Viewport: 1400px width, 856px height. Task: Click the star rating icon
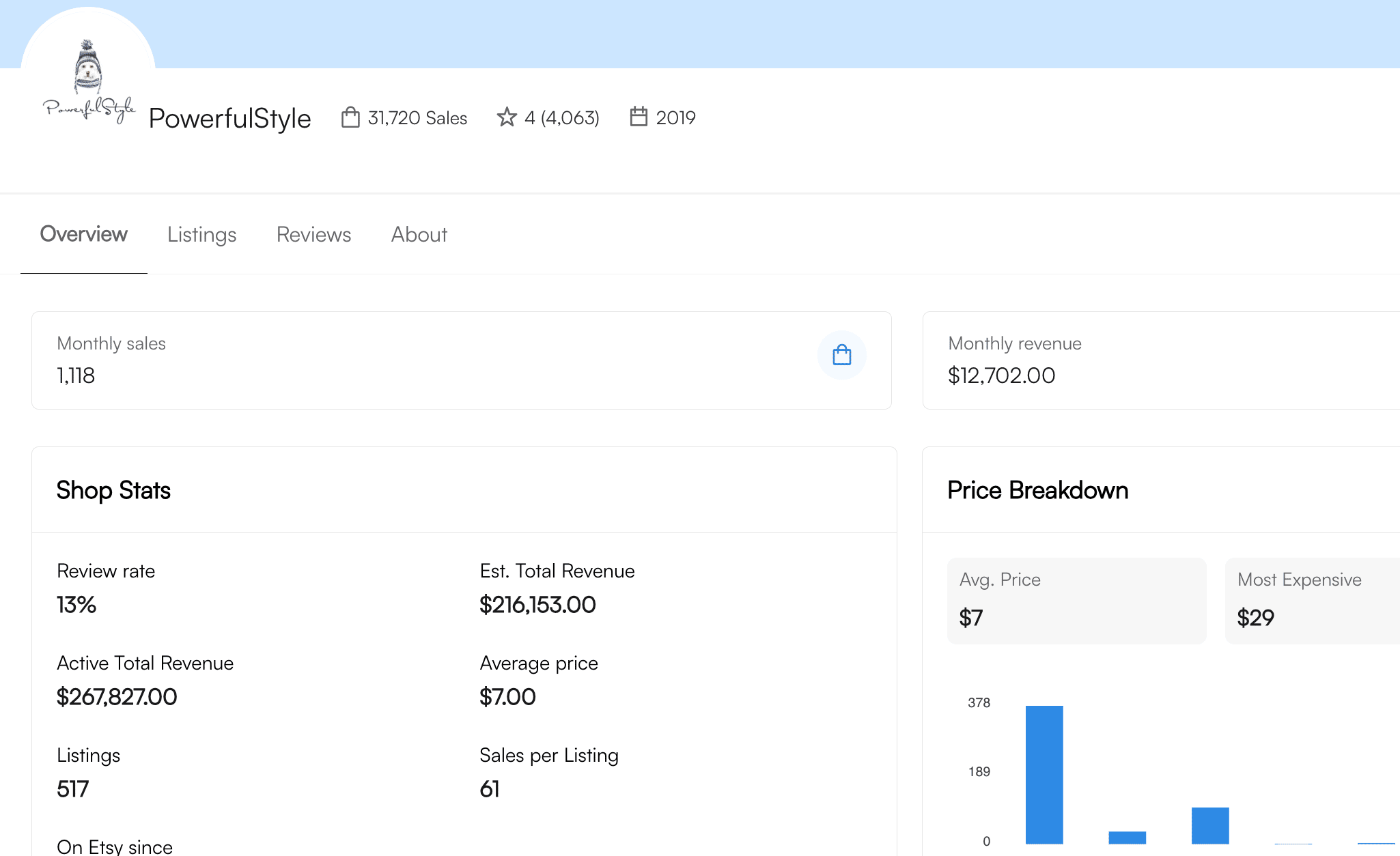(507, 117)
